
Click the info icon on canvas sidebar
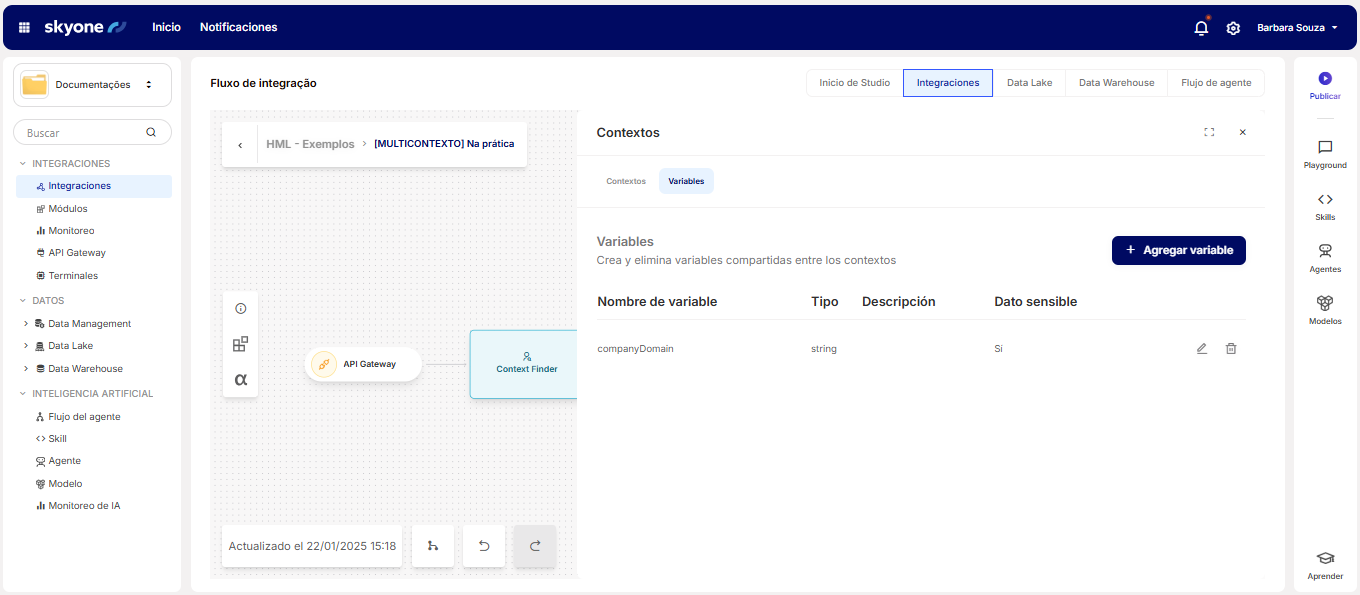pyautogui.click(x=240, y=309)
